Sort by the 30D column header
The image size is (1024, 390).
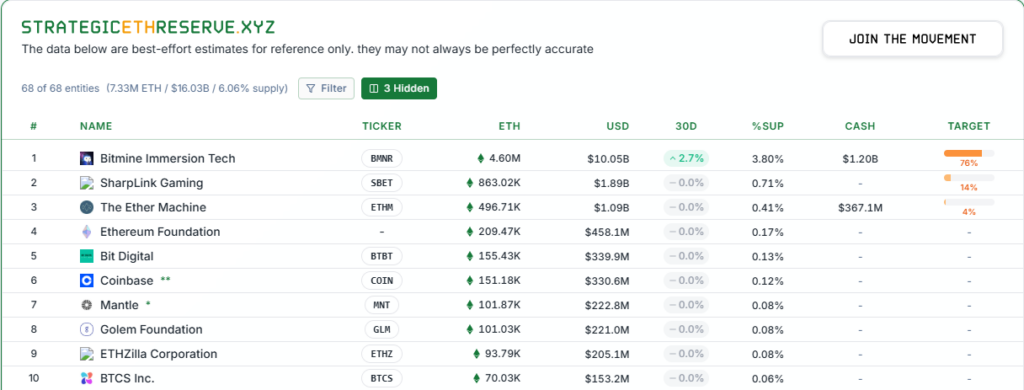click(x=686, y=126)
